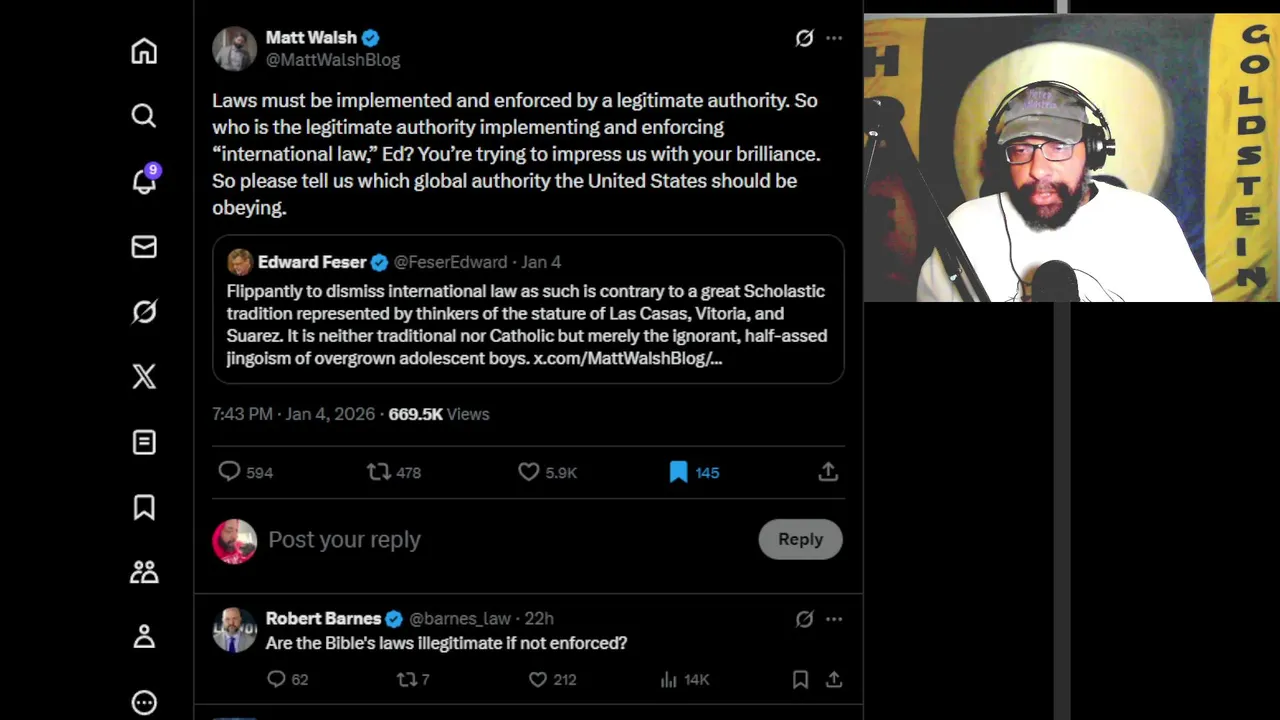Open Grok icon in sidebar

[144, 312]
